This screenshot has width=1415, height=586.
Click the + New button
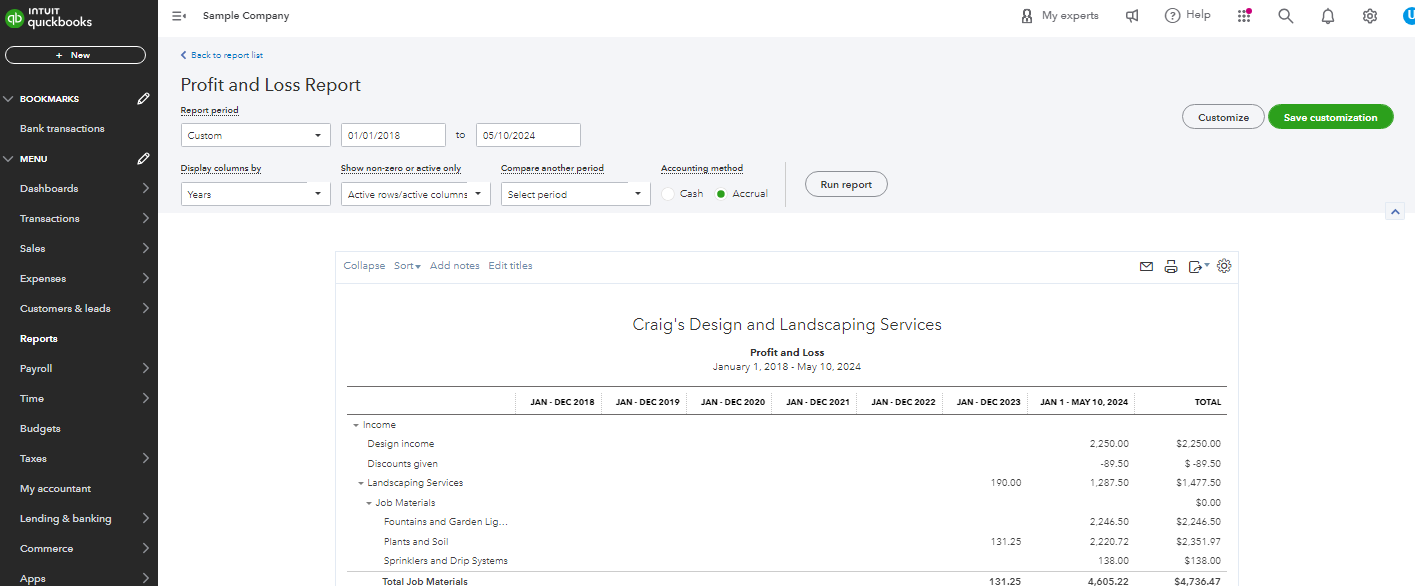75,55
